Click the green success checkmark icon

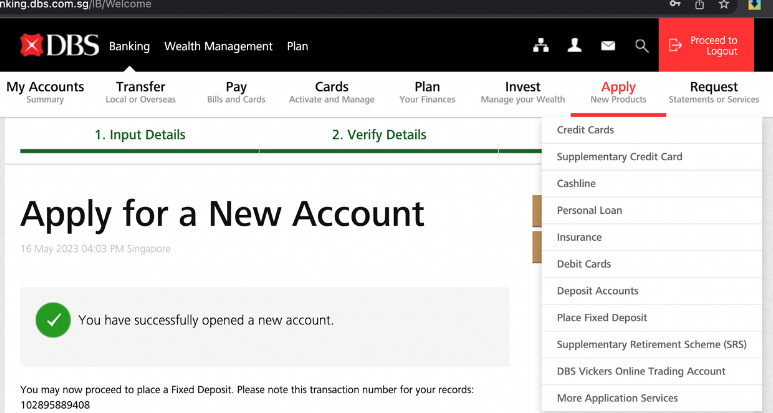click(52, 320)
